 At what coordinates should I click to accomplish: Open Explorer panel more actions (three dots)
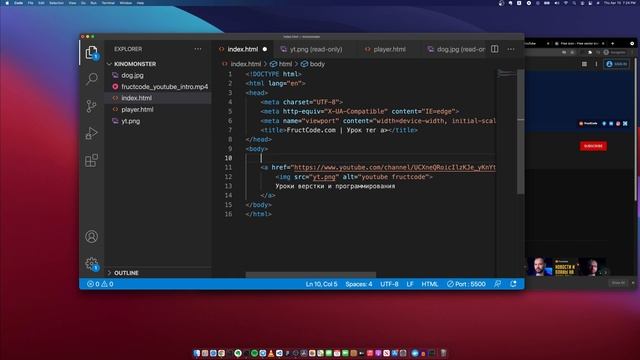point(198,49)
